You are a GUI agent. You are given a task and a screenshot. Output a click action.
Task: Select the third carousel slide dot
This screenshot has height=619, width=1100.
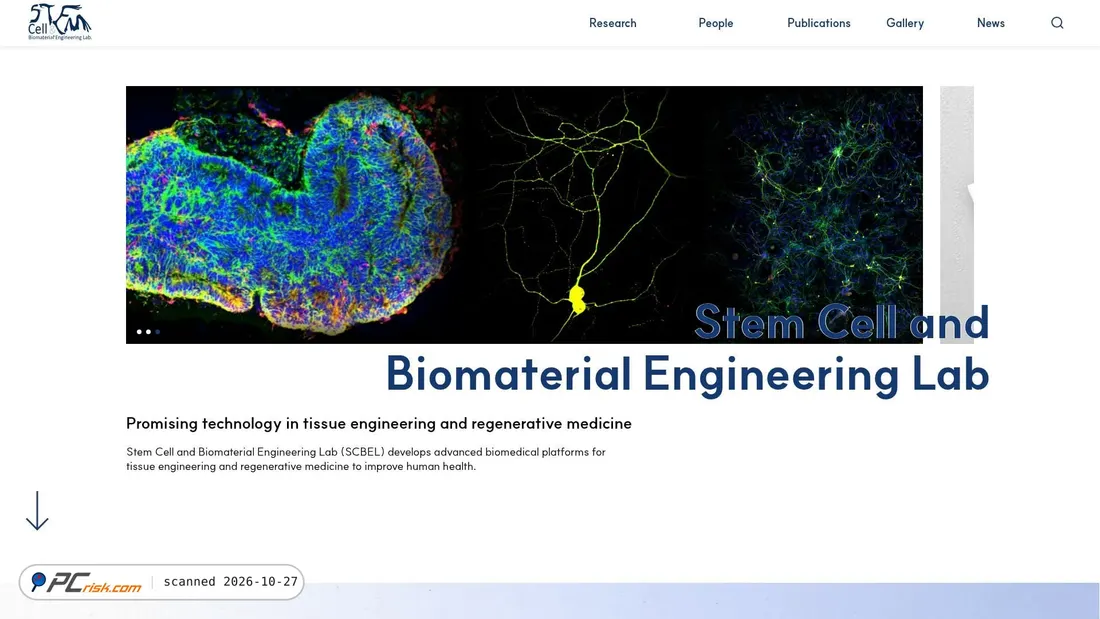point(158,332)
